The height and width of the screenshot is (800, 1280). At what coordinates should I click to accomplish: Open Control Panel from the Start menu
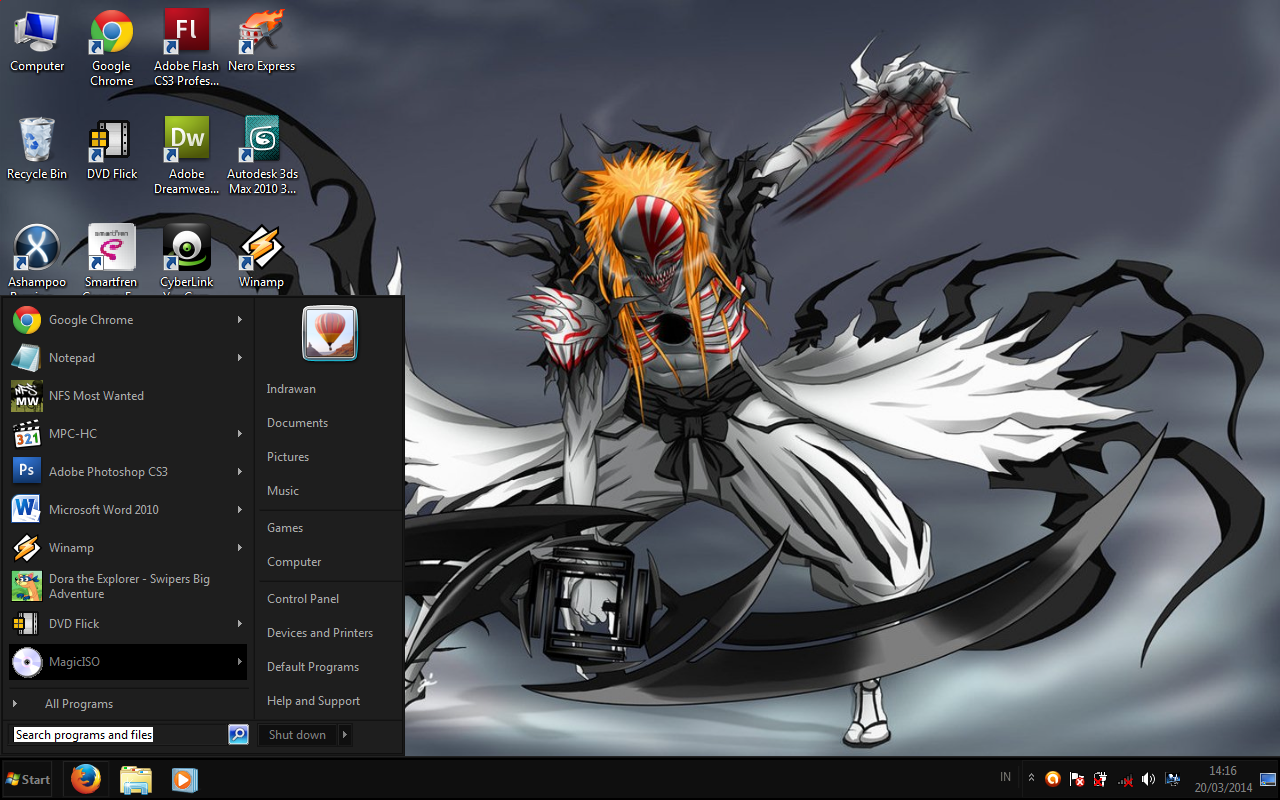(x=303, y=598)
